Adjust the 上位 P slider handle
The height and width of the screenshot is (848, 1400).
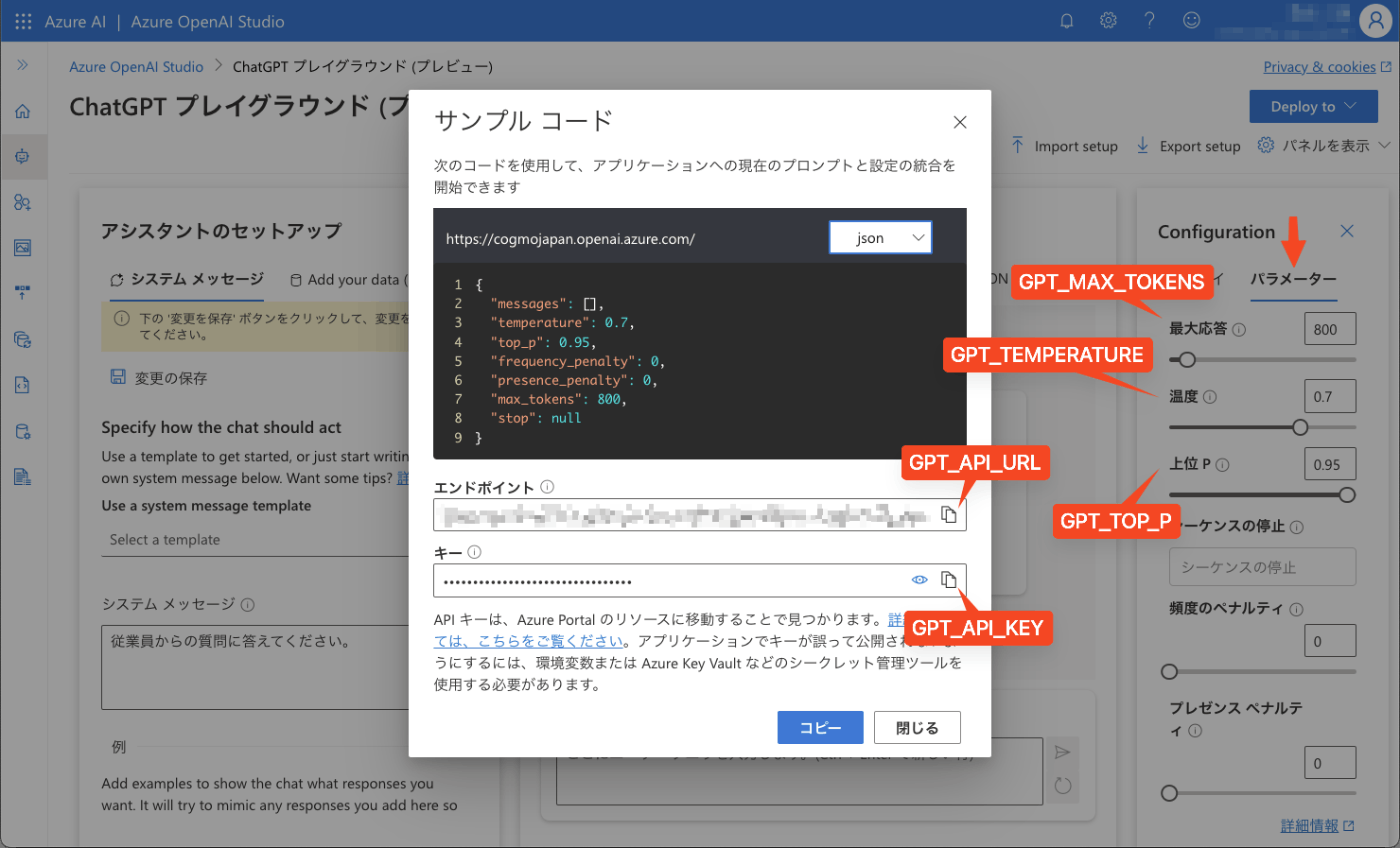tap(1347, 494)
